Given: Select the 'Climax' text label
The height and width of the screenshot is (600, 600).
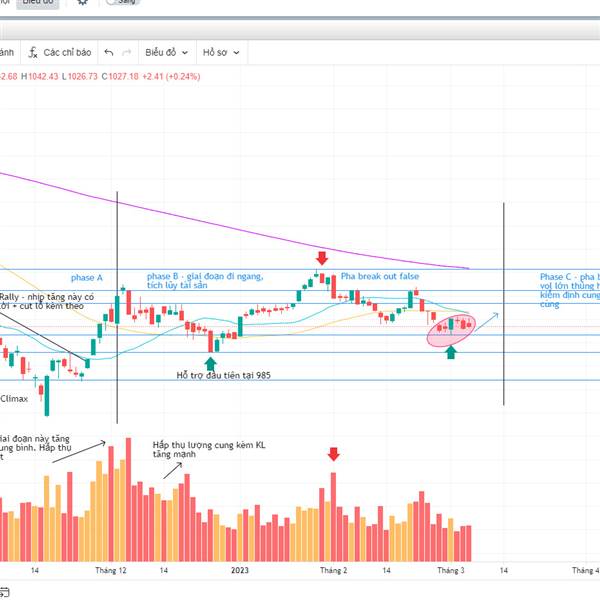Looking at the screenshot, I should point(14,399).
